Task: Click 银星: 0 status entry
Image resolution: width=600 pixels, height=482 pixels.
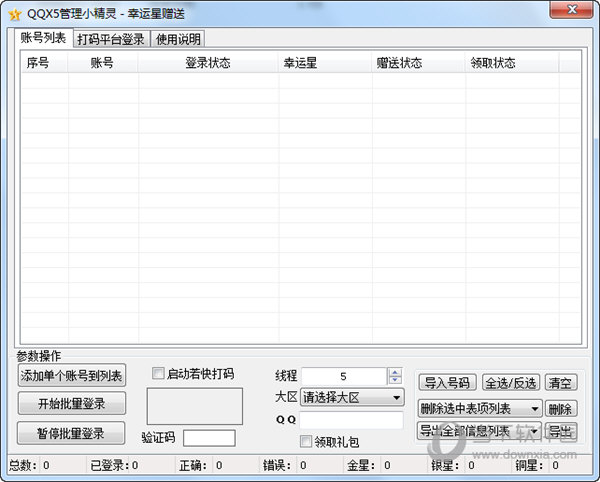Action: click(453, 466)
